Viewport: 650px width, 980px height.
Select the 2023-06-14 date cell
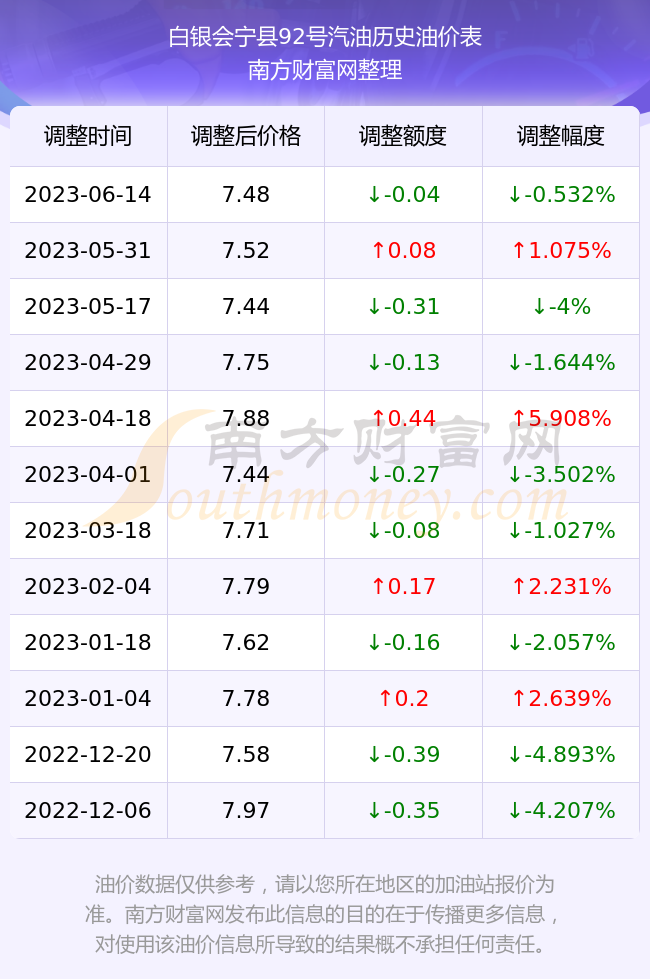(88, 194)
